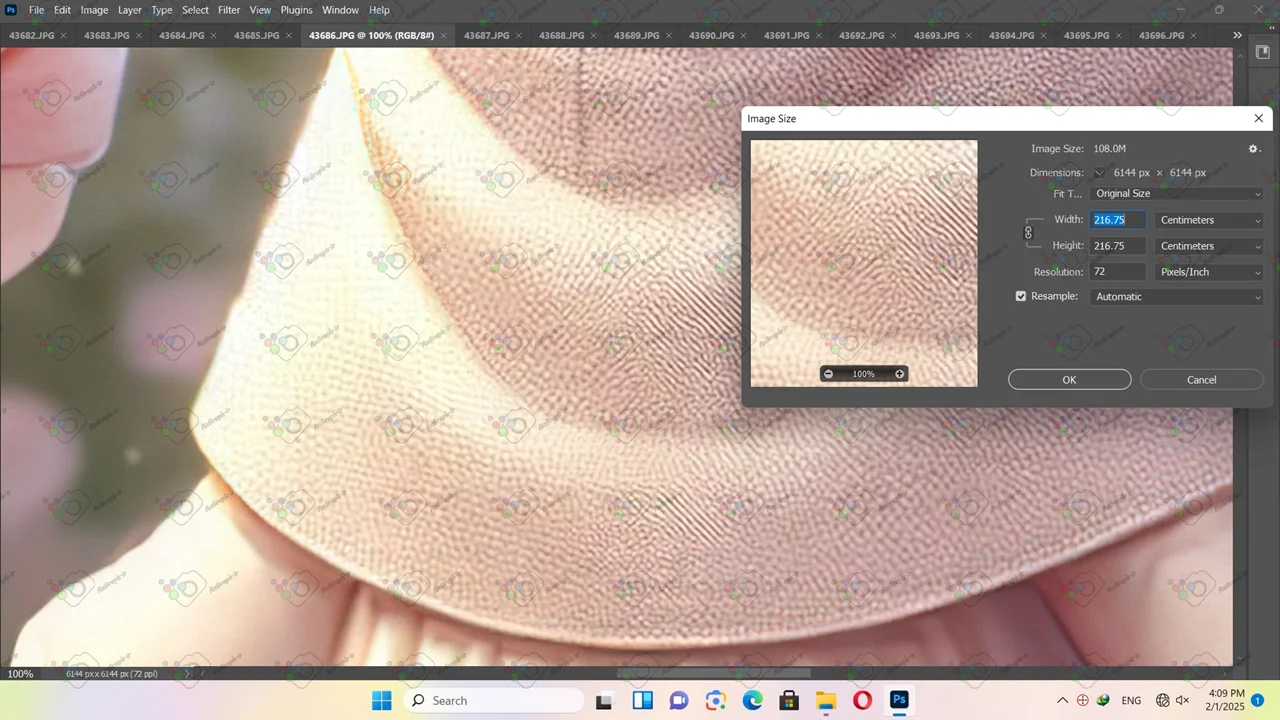Open the collapsed panel icon at right edge
Viewport: 1280px width, 720px height.
1262,52
